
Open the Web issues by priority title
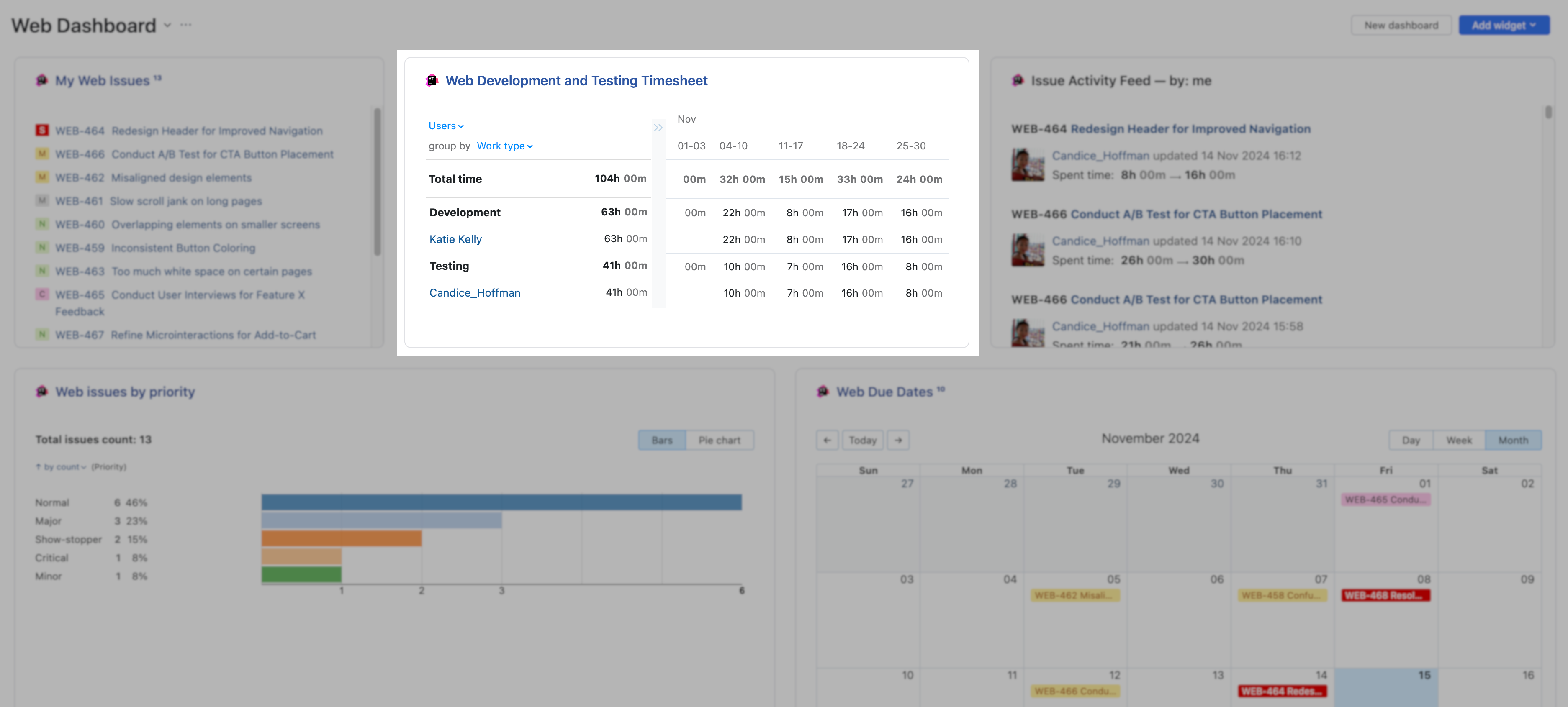point(126,392)
